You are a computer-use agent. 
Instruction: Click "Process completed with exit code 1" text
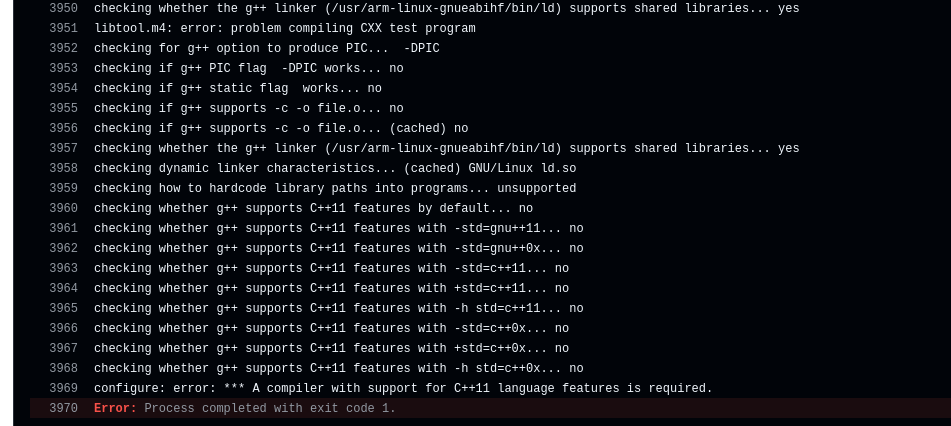point(270,408)
